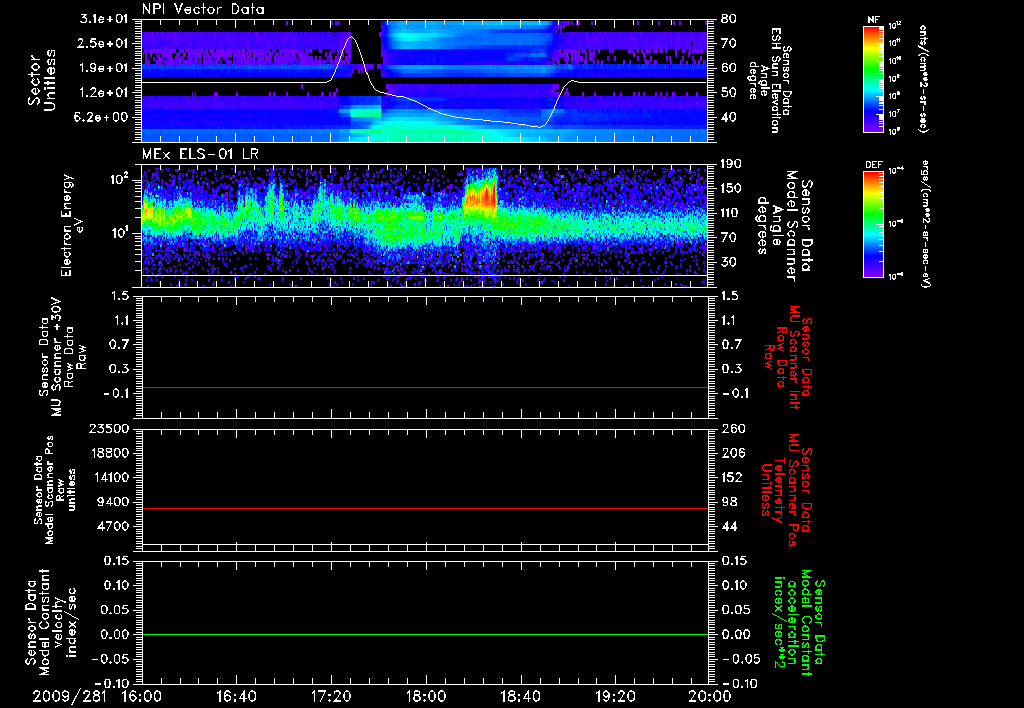Click the 'Model Scanner Pos Raw unitless' label
The height and width of the screenshot is (708, 1024).
click(55, 490)
